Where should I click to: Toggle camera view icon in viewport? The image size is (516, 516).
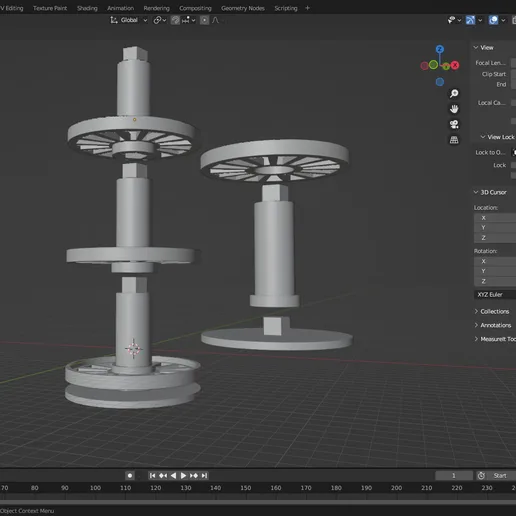454,124
